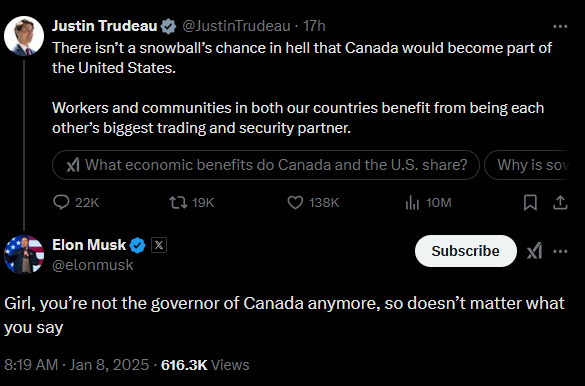Visit the @elonmusk handle link
Viewport: 585px width, 386px height.
click(93, 265)
